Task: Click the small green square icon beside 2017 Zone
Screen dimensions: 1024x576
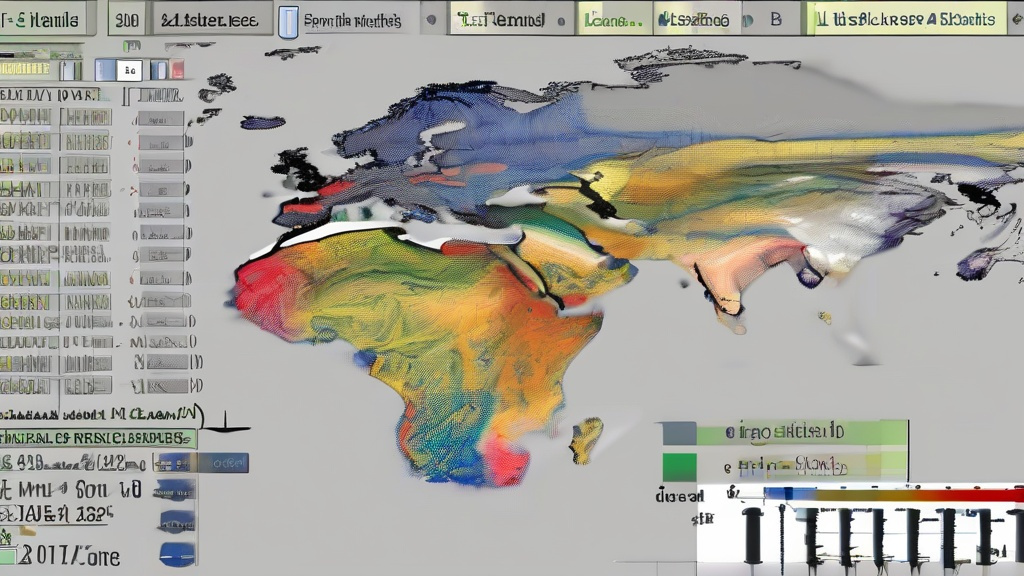Action: 9,555
